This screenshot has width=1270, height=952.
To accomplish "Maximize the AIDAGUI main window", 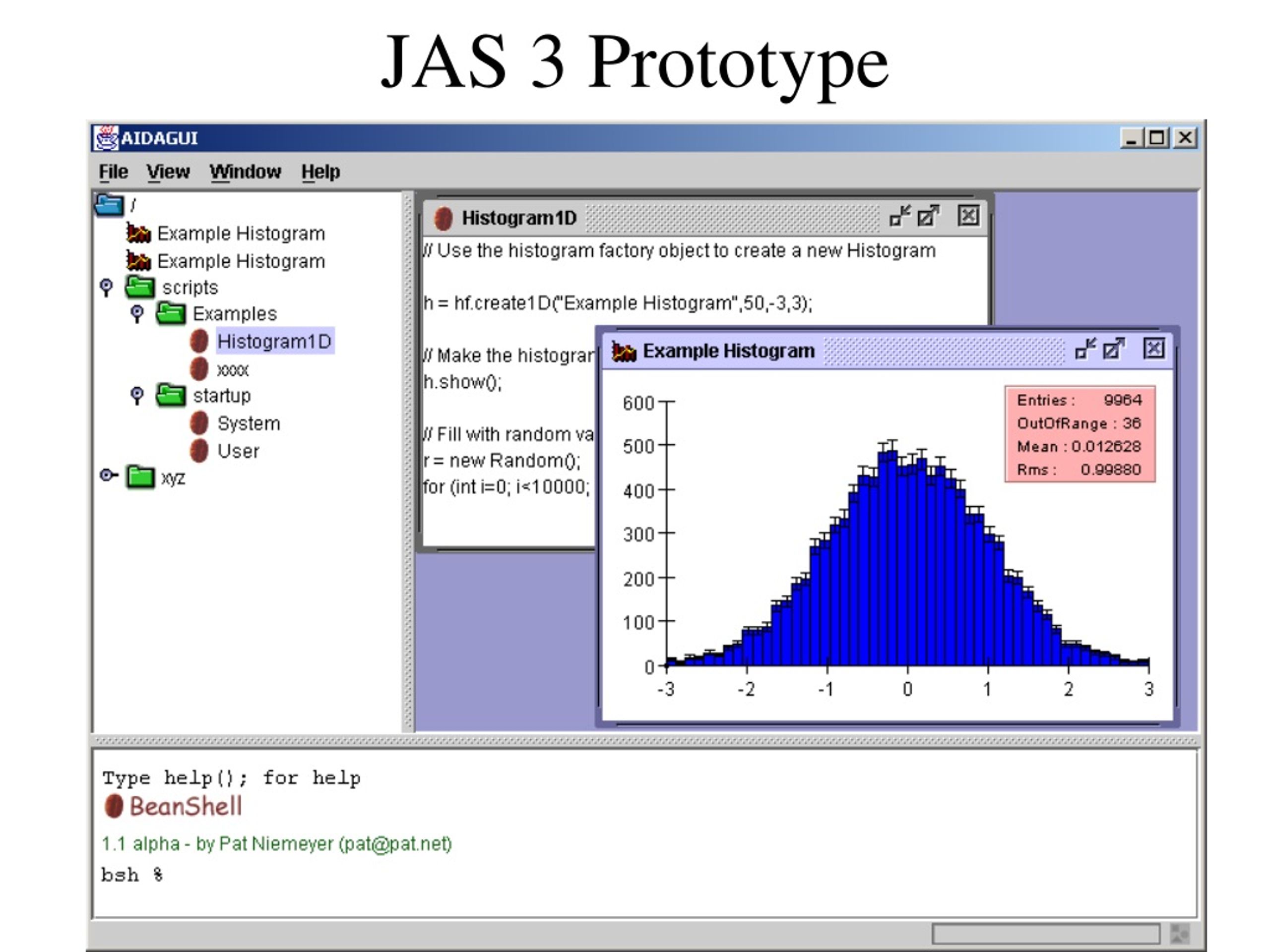I will [1157, 138].
